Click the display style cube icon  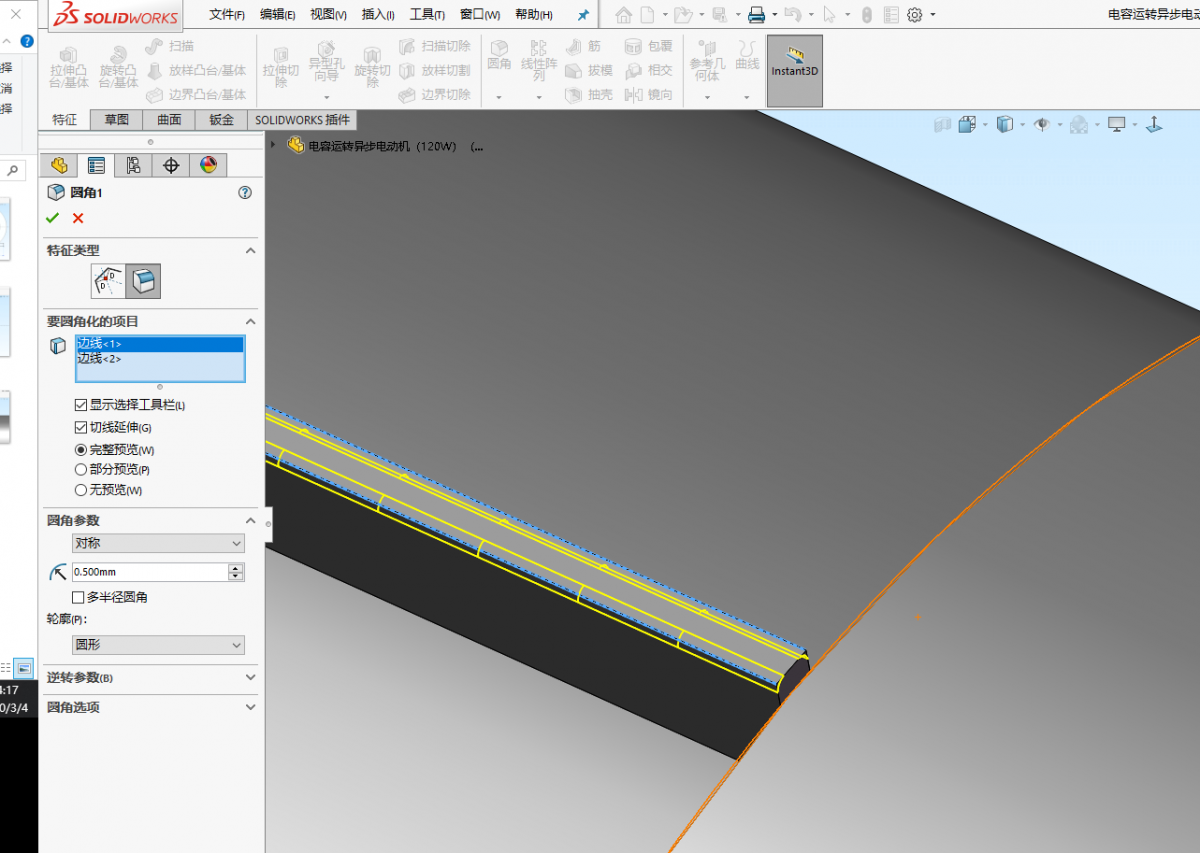pos(1005,124)
